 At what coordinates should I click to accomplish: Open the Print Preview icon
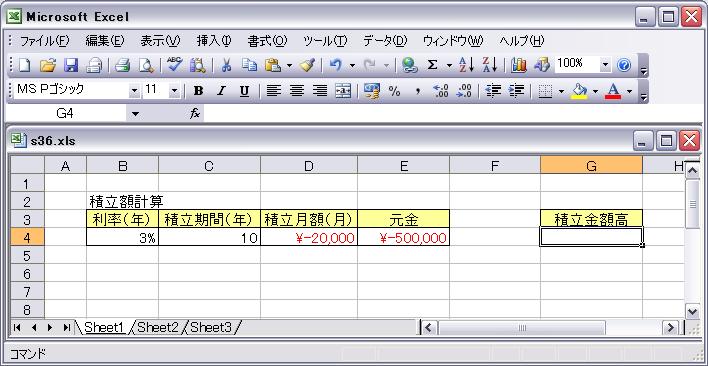pos(146,65)
